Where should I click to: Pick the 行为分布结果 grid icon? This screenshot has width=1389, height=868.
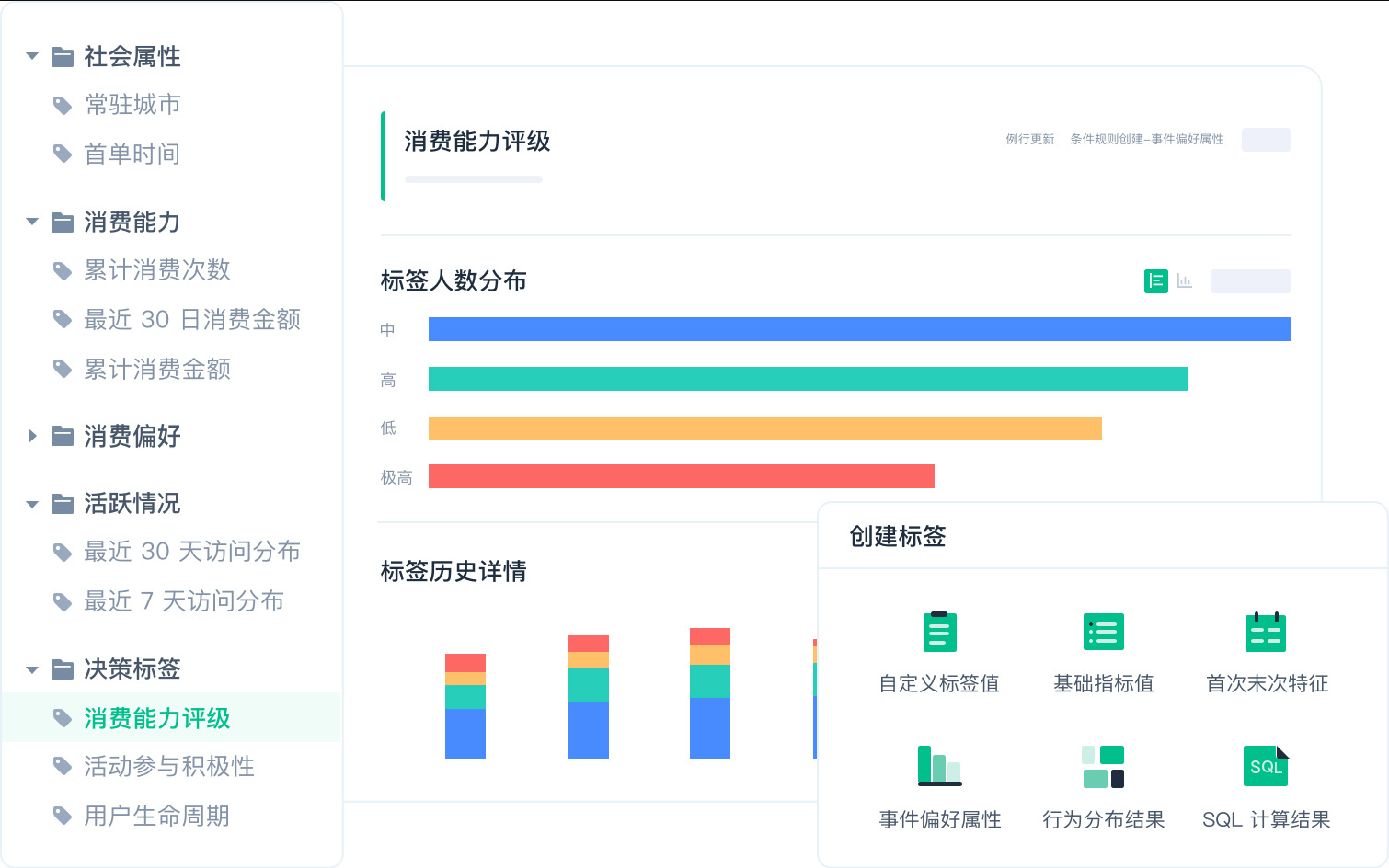(1103, 766)
